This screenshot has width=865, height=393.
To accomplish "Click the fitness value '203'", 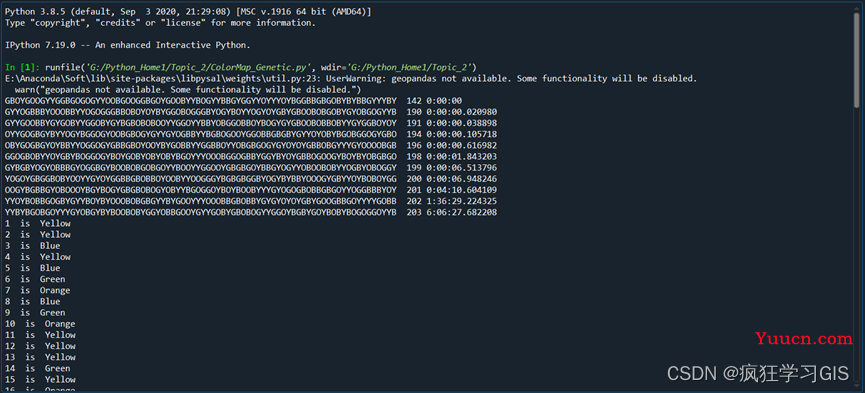I will tap(414, 212).
